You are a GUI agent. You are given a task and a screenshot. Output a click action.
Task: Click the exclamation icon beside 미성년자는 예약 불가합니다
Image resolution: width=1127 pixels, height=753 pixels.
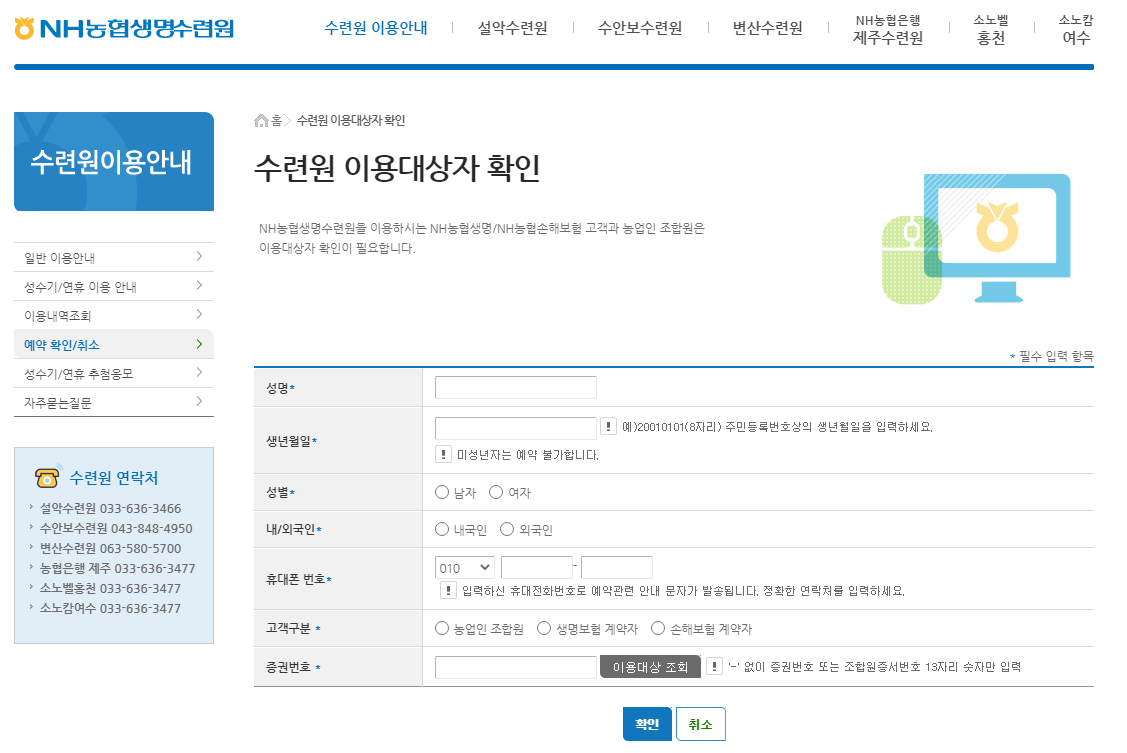[x=443, y=455]
